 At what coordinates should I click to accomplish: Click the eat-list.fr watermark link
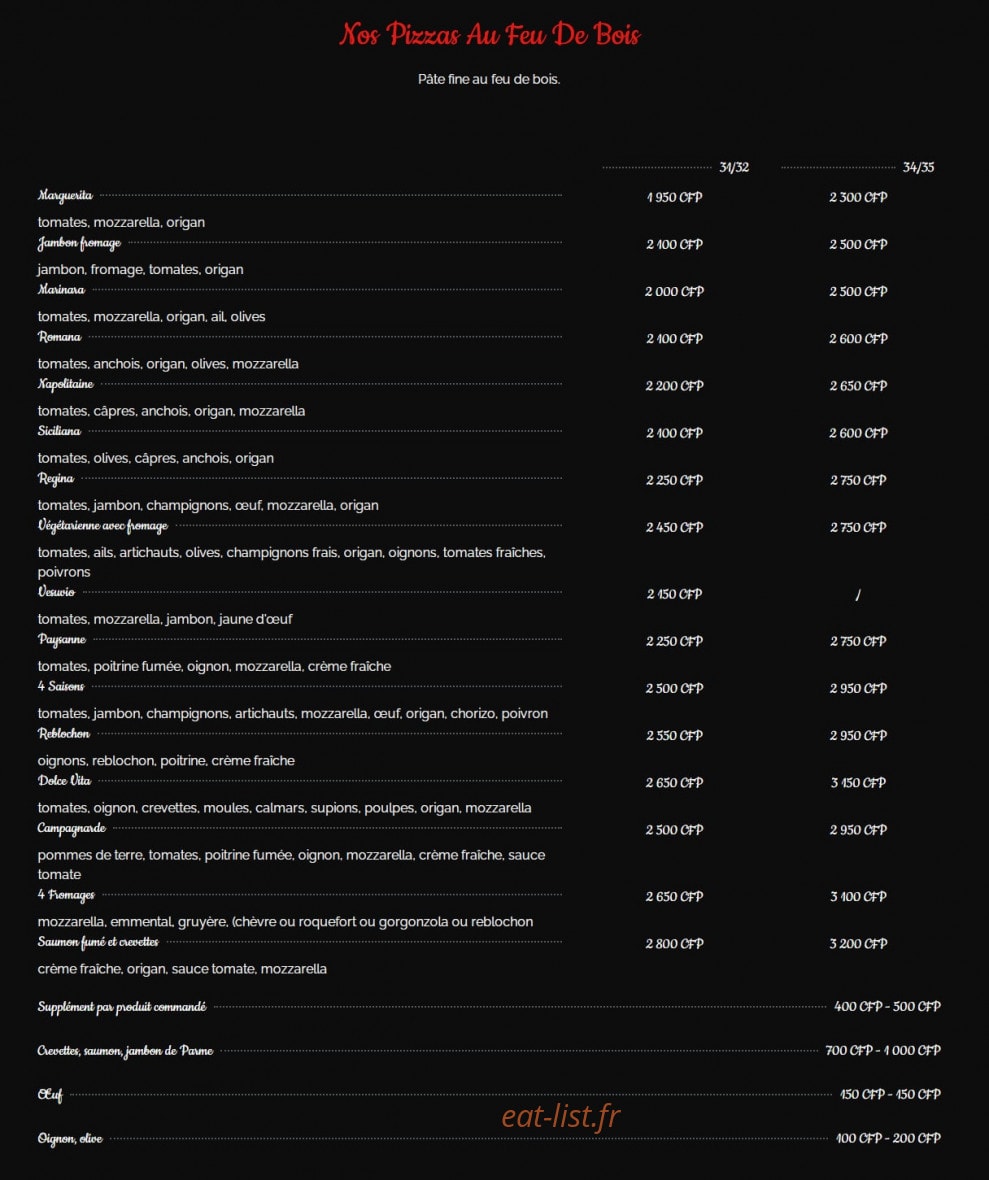click(561, 1116)
